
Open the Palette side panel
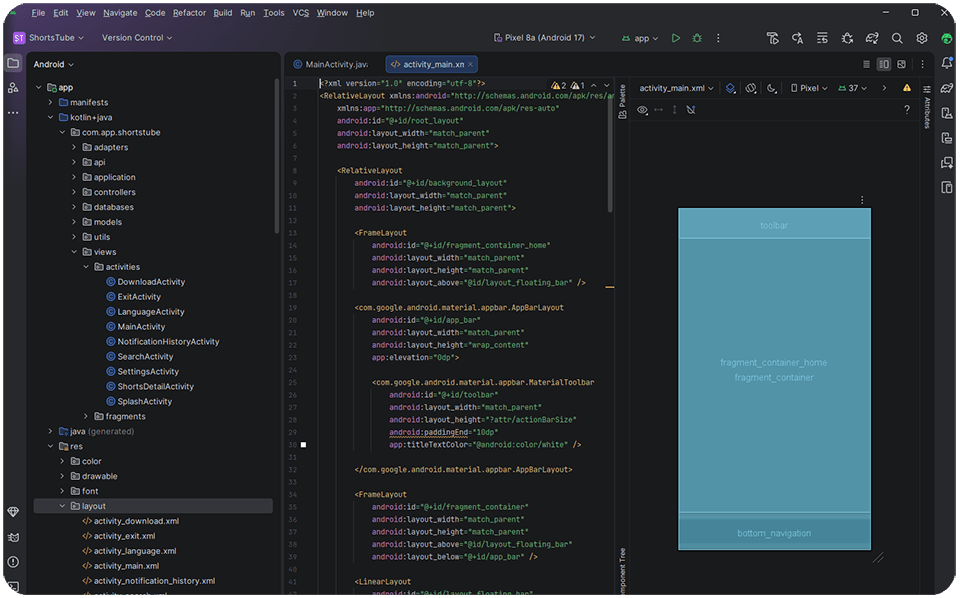(622, 102)
